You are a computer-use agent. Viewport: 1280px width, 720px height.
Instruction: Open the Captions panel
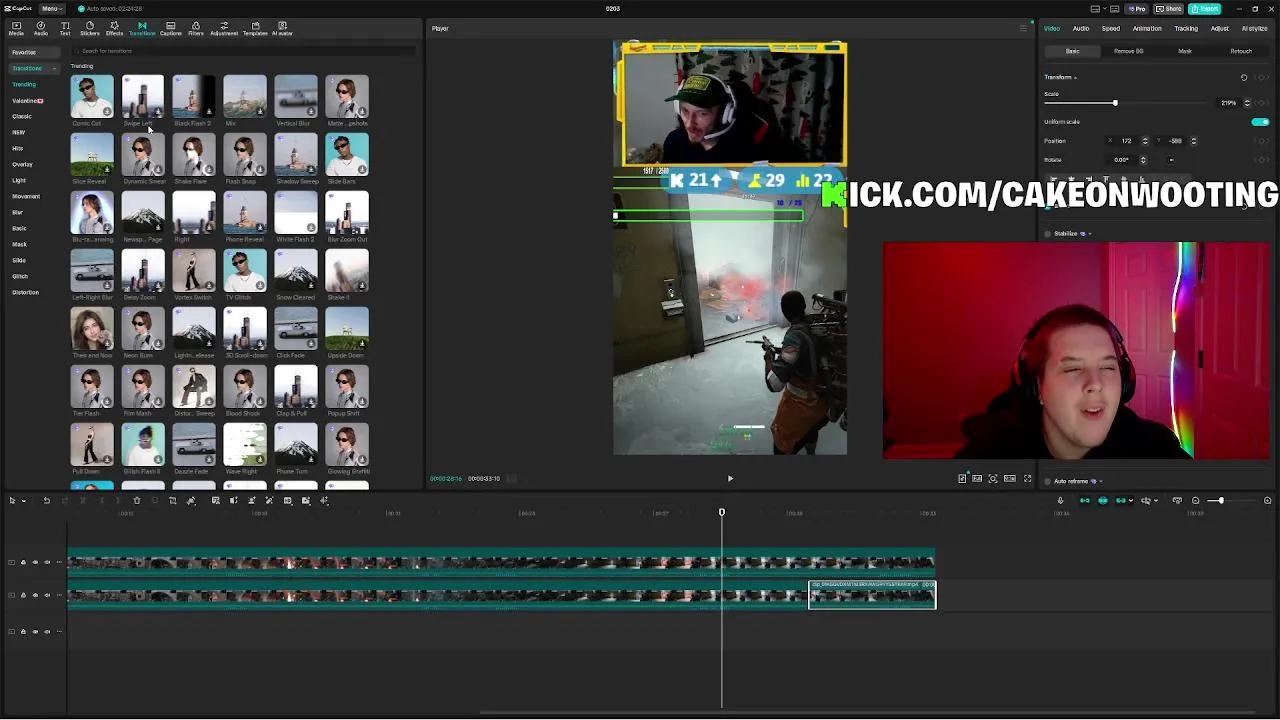click(x=171, y=28)
